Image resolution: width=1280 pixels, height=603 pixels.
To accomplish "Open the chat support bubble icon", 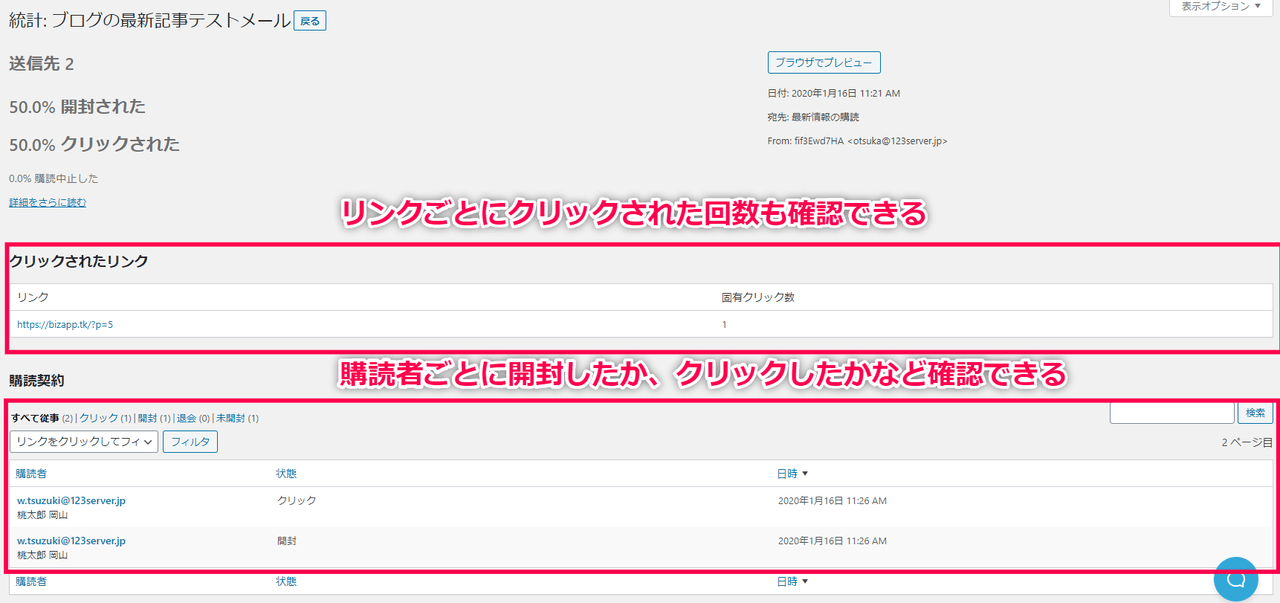I will point(1235,579).
